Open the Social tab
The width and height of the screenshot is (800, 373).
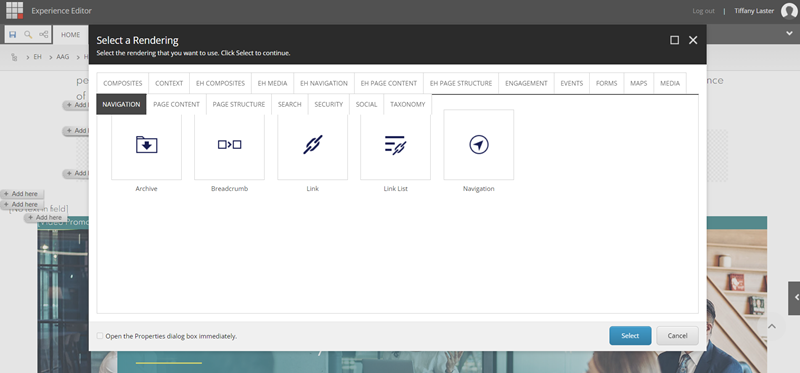point(366,104)
